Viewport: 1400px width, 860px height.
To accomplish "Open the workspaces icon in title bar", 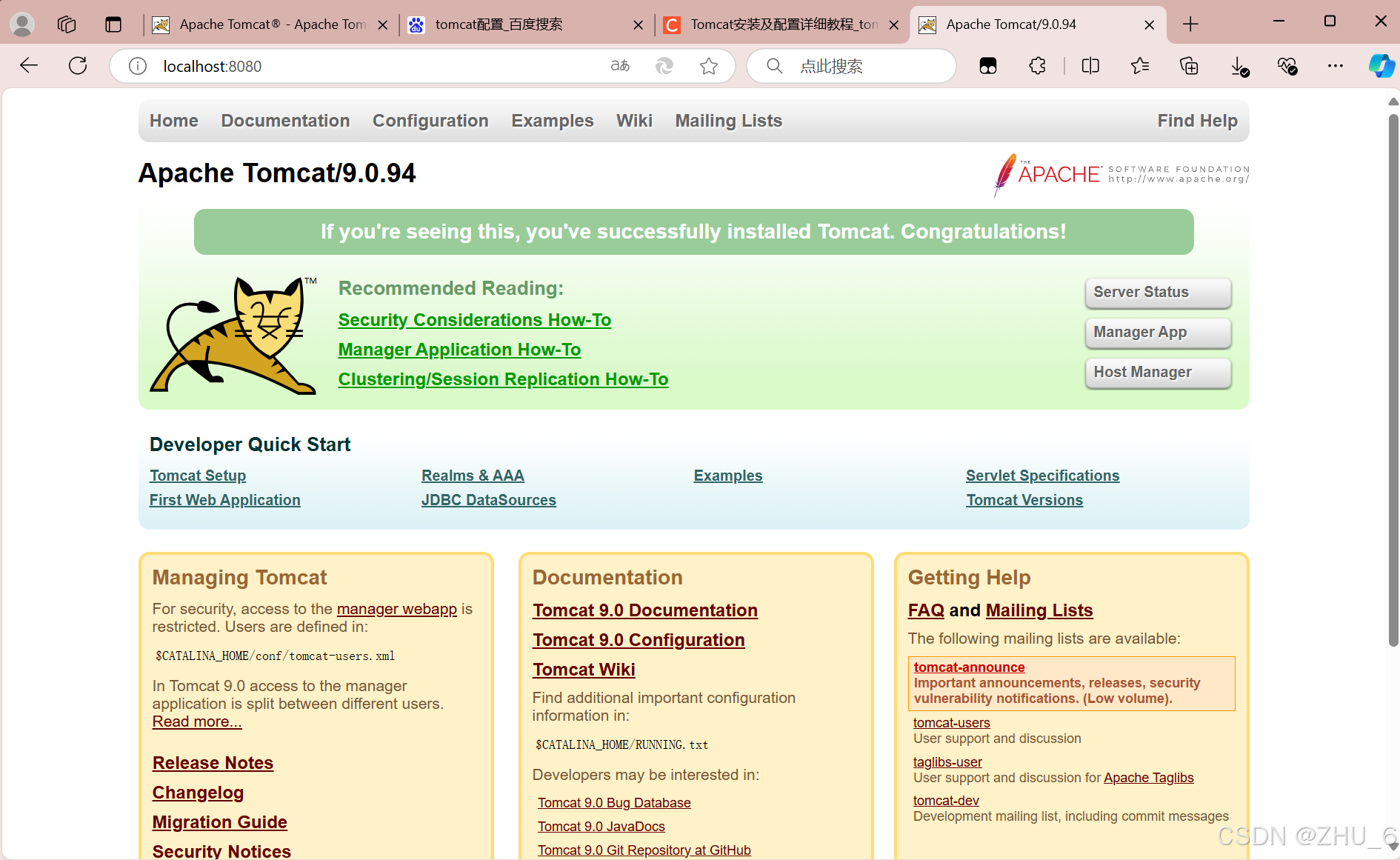I will click(67, 24).
